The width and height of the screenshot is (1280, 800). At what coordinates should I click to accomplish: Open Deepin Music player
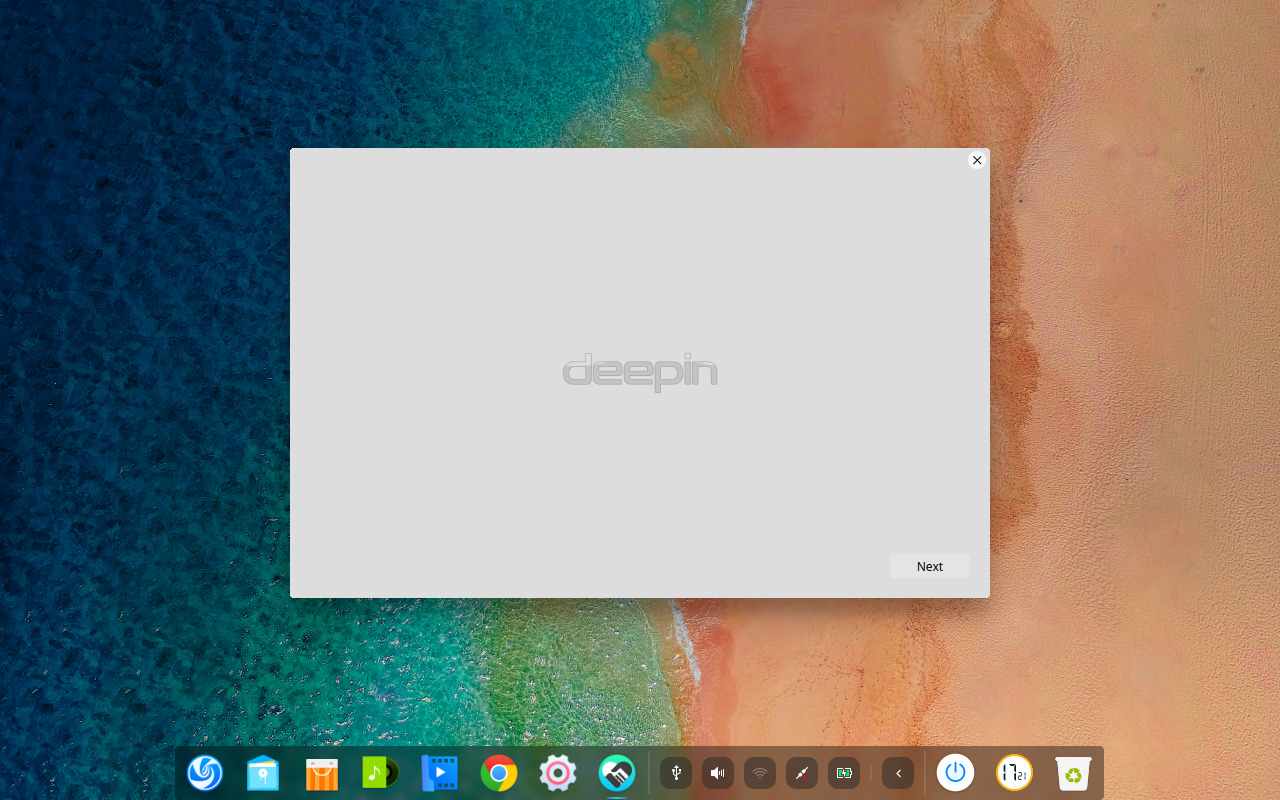tap(379, 773)
